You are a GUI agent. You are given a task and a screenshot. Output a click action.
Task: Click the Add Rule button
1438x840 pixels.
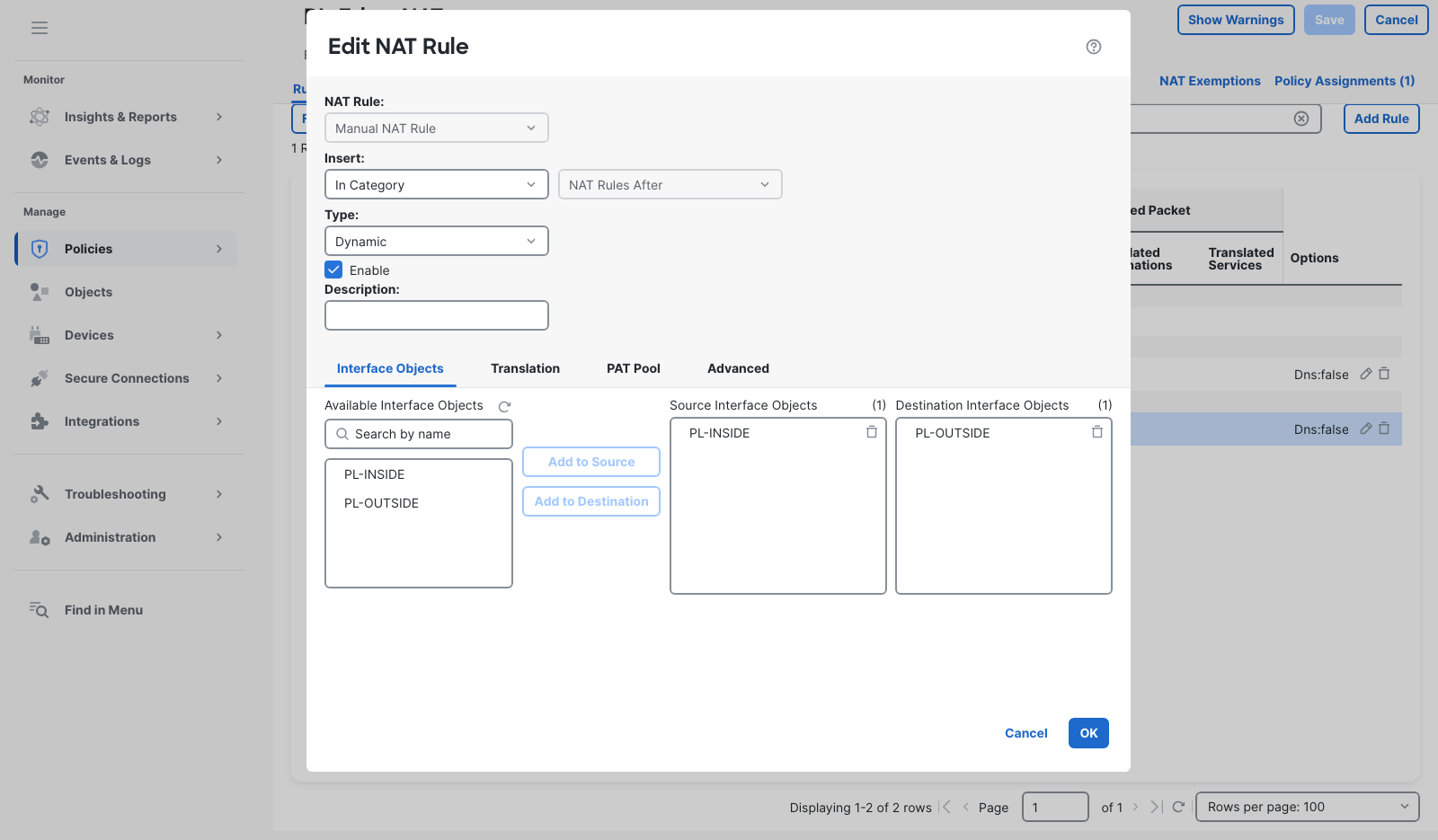pos(1381,119)
